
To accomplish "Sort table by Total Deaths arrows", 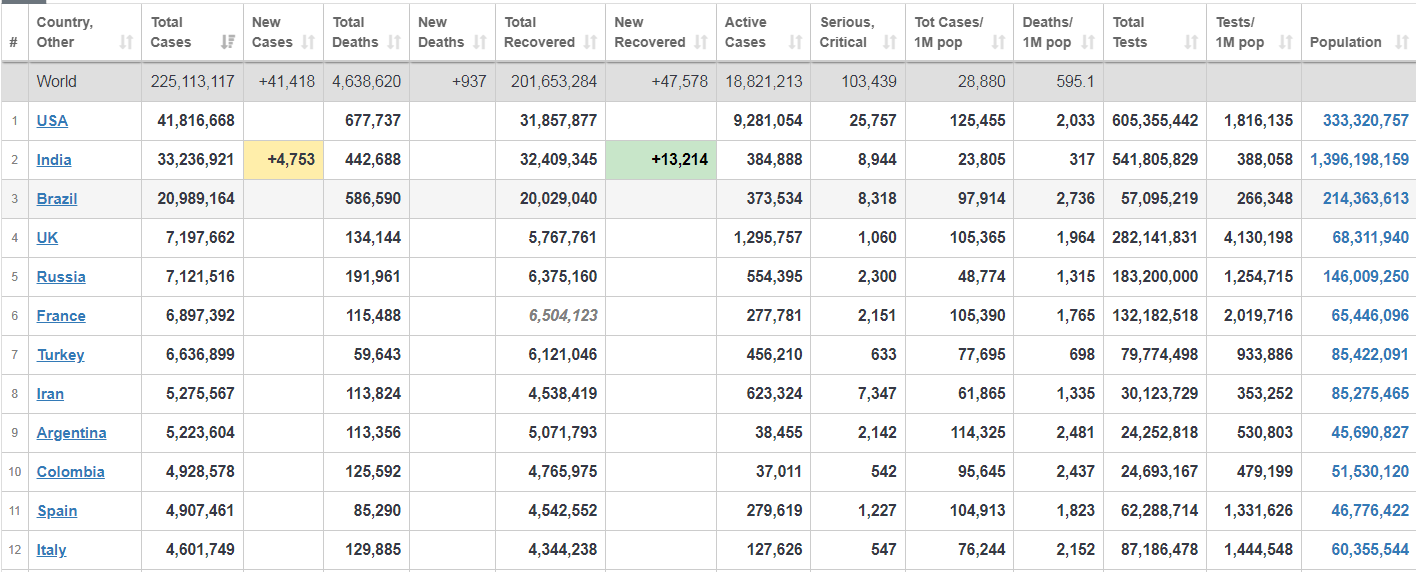I will click(x=394, y=42).
